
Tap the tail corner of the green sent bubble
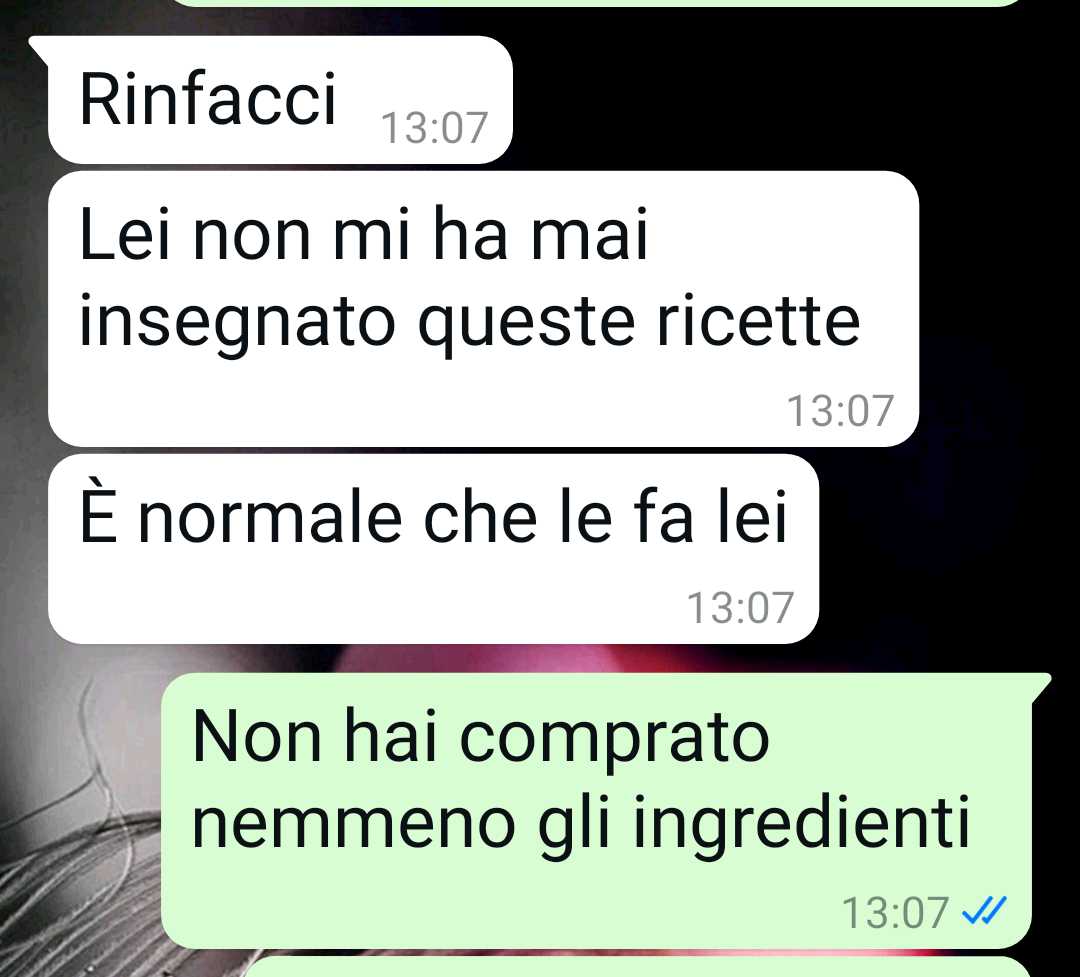(x=1041, y=685)
